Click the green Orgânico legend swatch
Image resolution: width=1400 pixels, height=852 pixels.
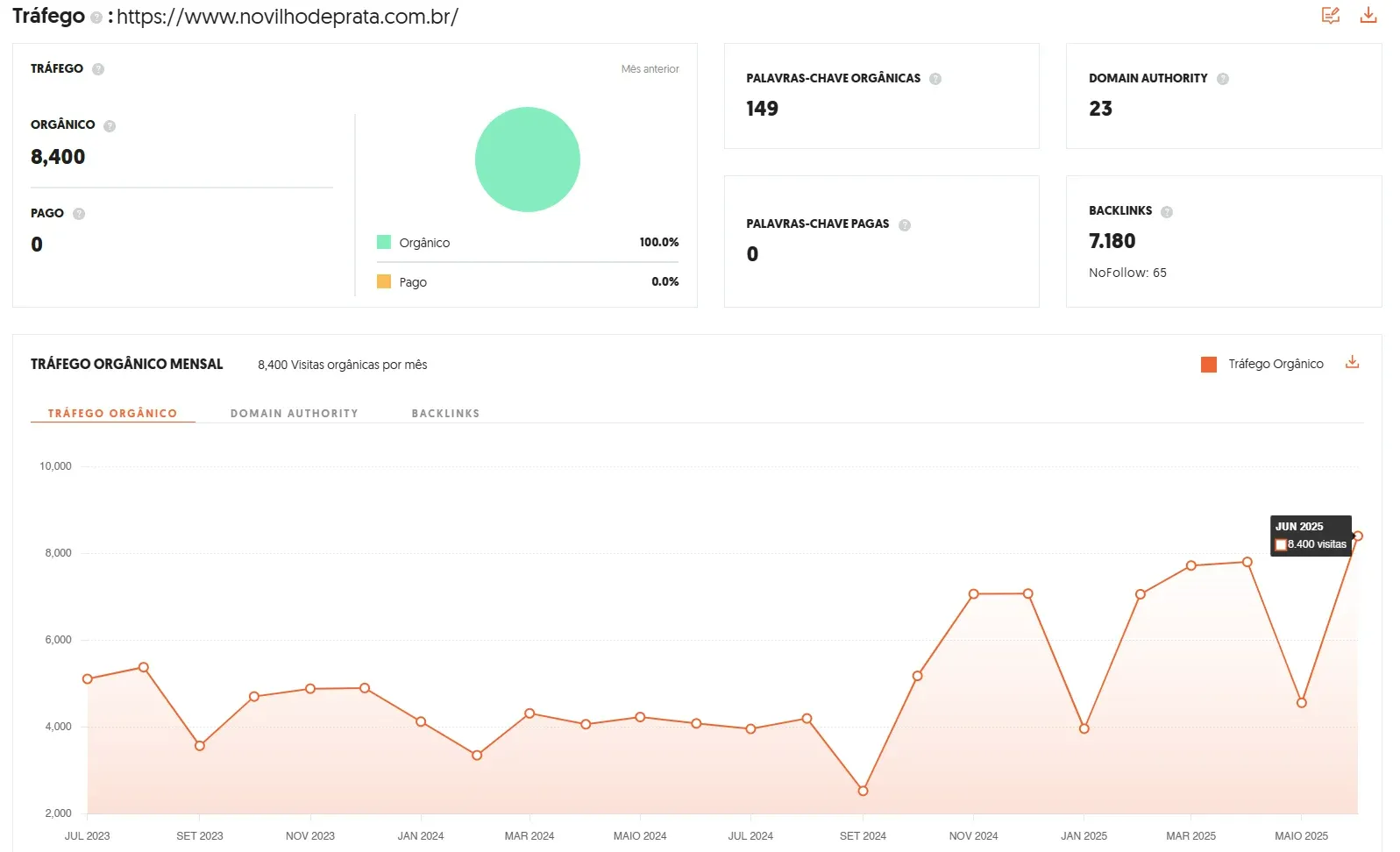384,242
